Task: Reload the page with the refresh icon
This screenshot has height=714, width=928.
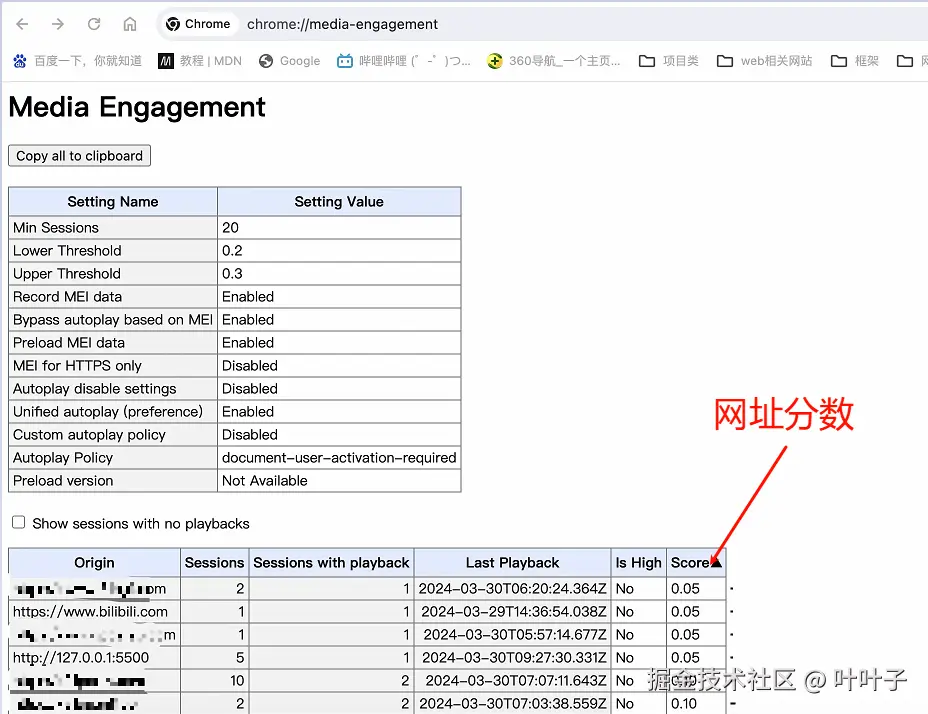Action: tap(94, 24)
